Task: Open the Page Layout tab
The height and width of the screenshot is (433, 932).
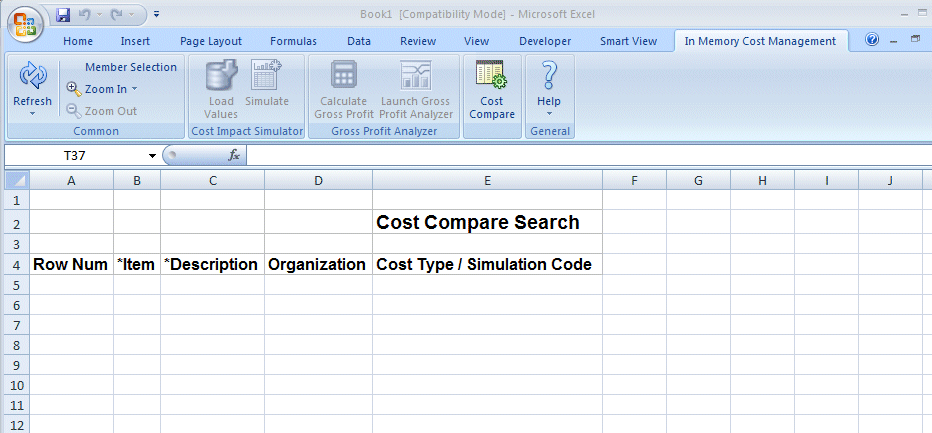Action: [x=211, y=41]
